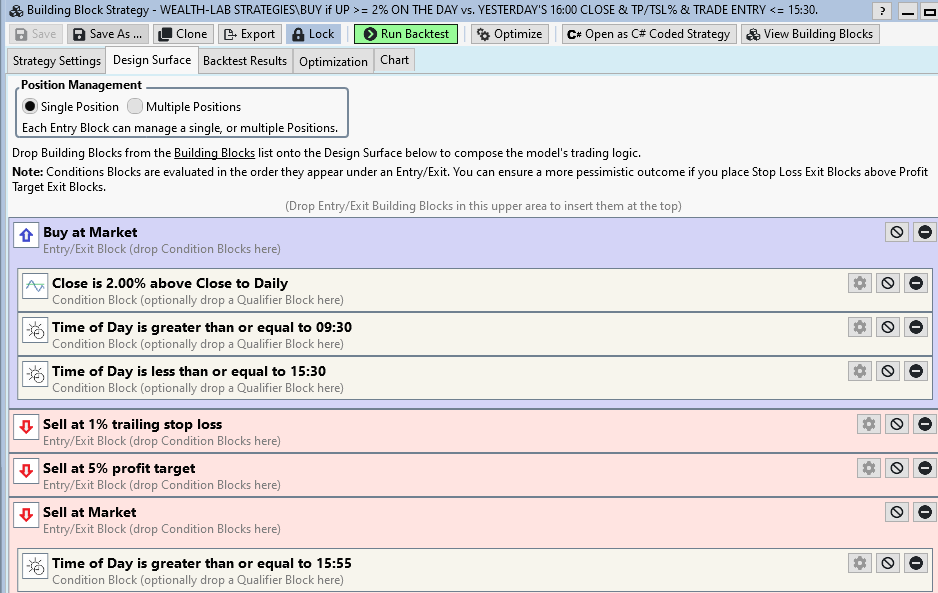Click the Time of Day 09:30 condition icon

pyautogui.click(x=35, y=330)
